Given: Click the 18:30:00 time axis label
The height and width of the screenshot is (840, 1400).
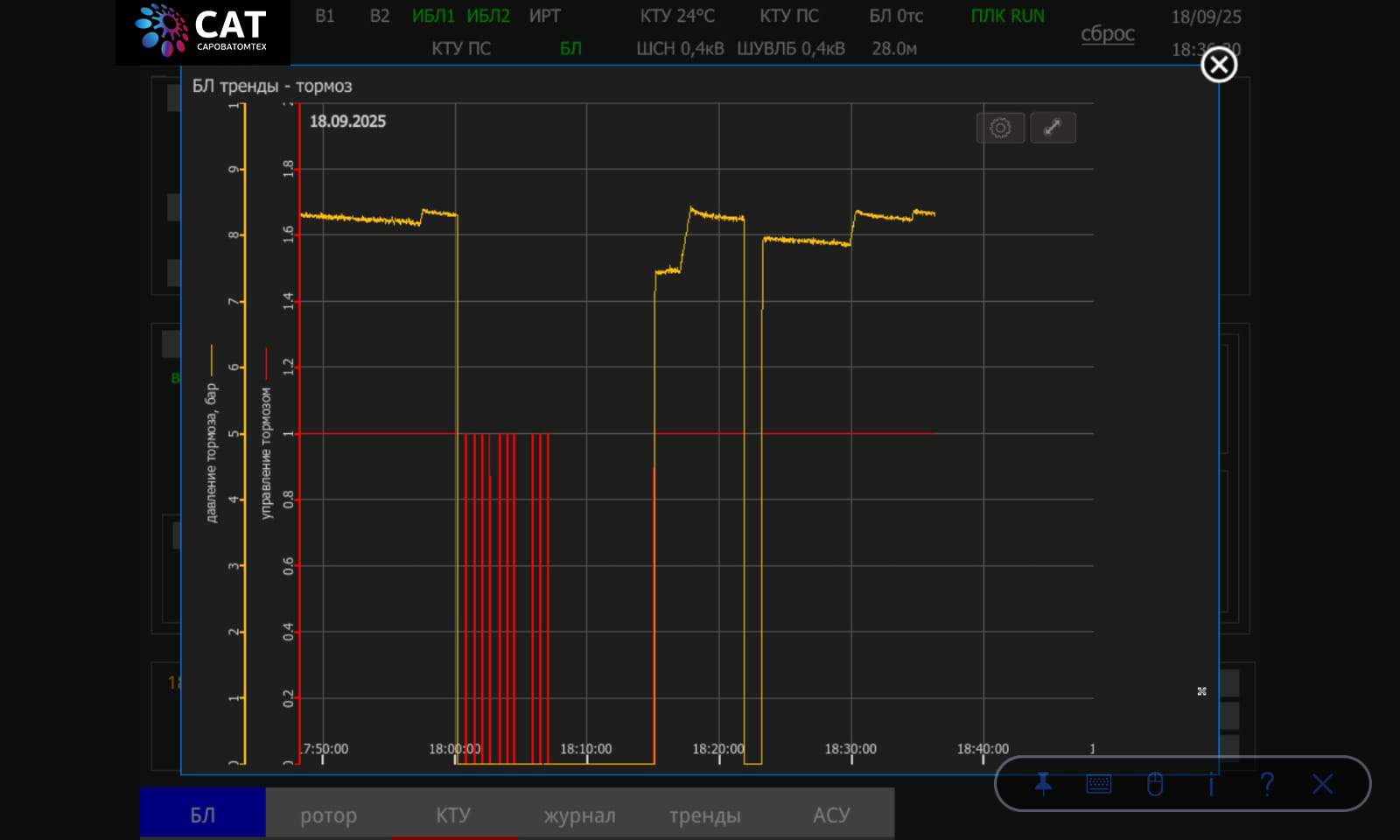Looking at the screenshot, I should tap(850, 749).
